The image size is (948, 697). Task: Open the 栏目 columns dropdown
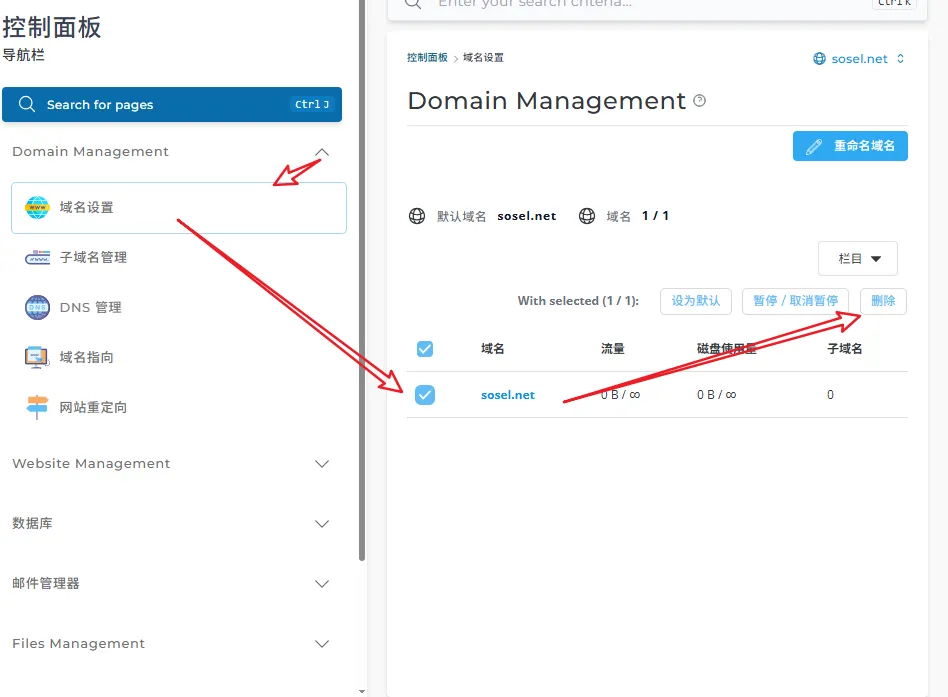click(x=857, y=259)
